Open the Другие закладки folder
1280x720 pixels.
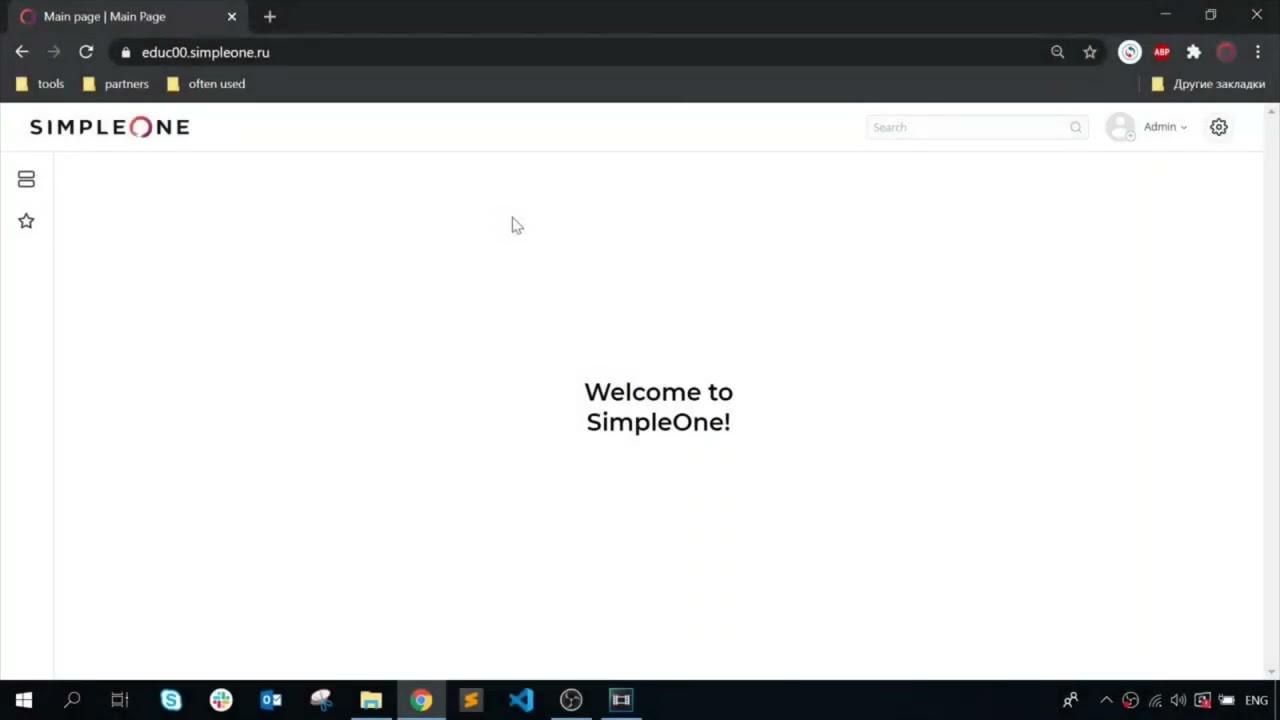point(1209,84)
